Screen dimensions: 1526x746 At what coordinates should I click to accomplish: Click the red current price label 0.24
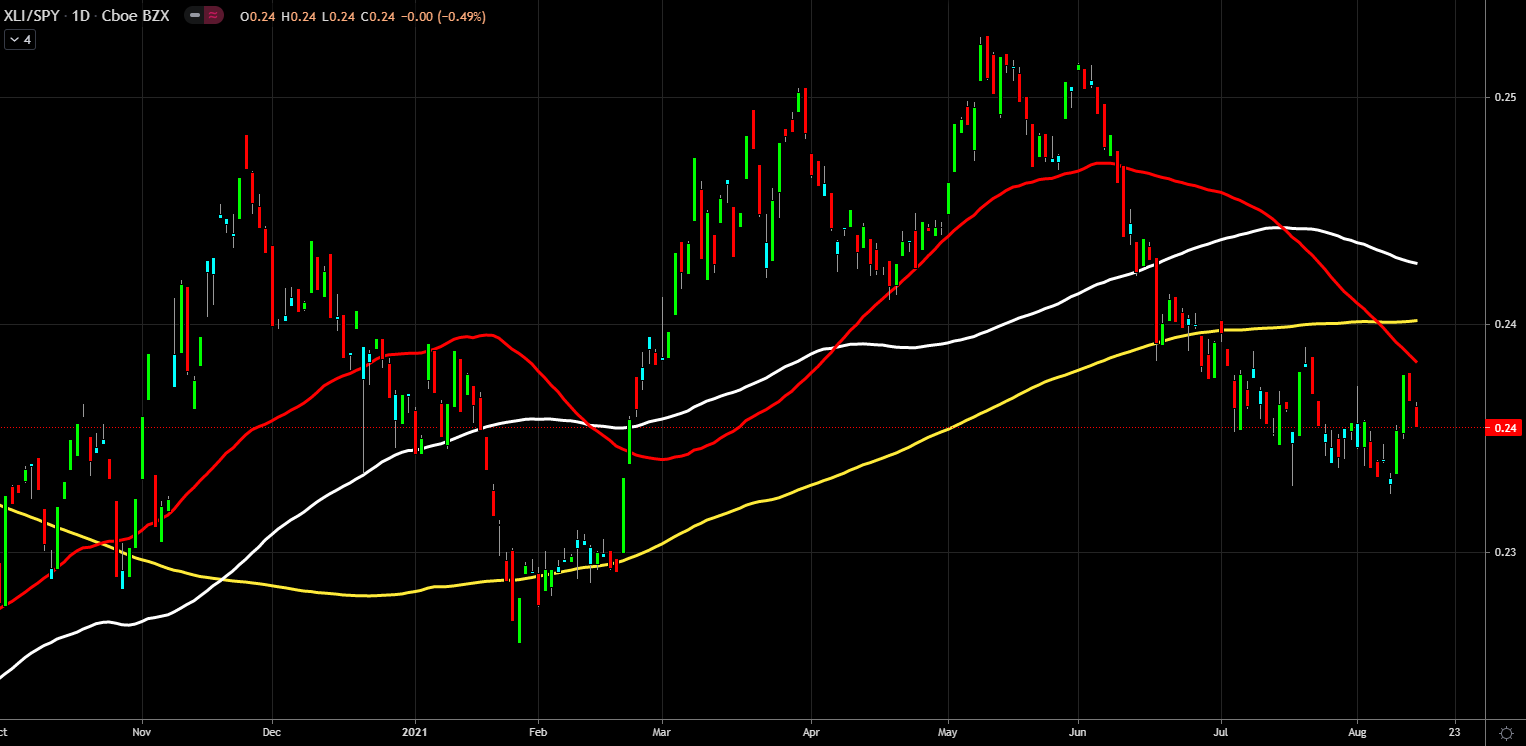1506,428
